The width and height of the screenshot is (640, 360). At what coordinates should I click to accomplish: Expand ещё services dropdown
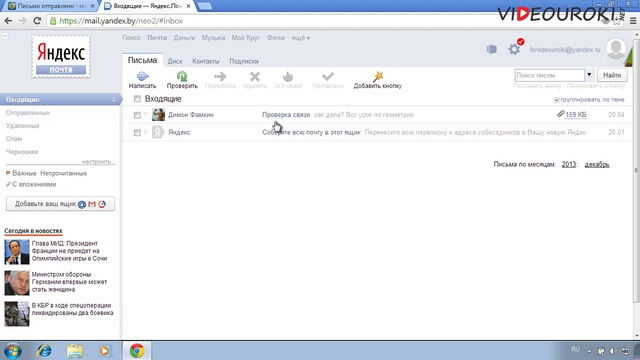point(300,38)
